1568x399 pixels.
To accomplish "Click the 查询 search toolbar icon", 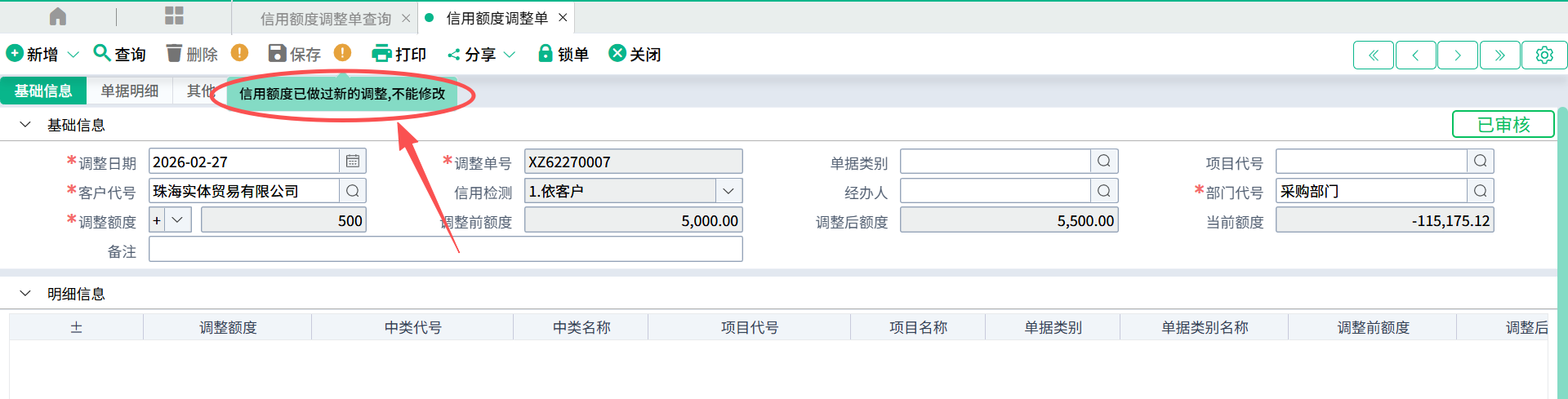I will point(102,54).
